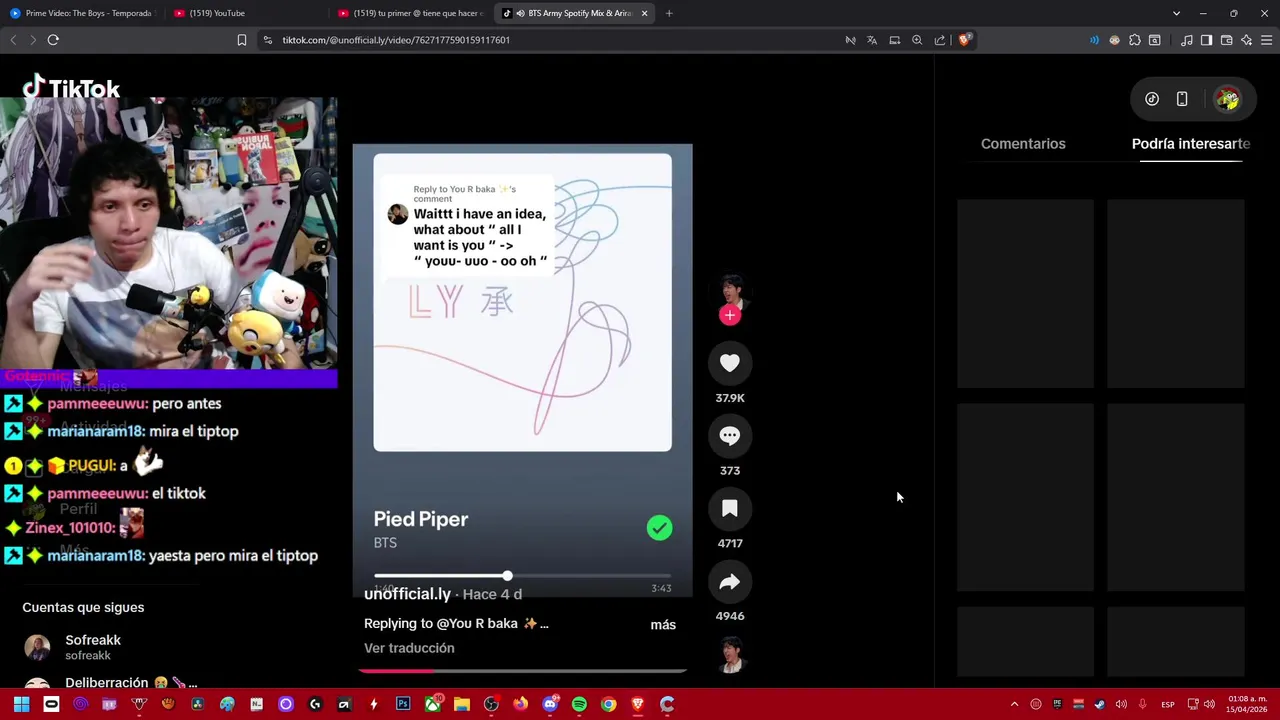Open the tab search dropdown chevron
The image size is (1280, 720).
pos(1176,13)
